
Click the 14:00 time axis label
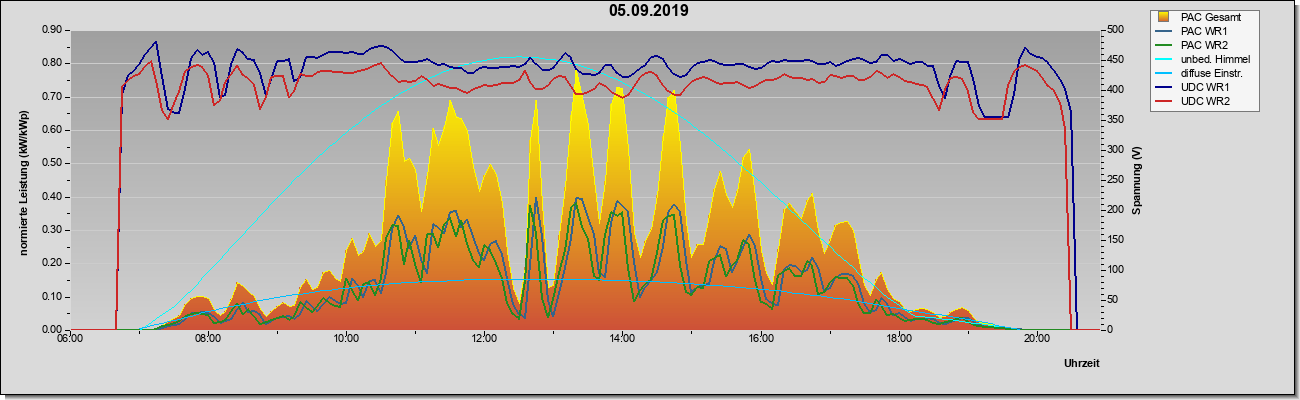[x=622, y=338]
